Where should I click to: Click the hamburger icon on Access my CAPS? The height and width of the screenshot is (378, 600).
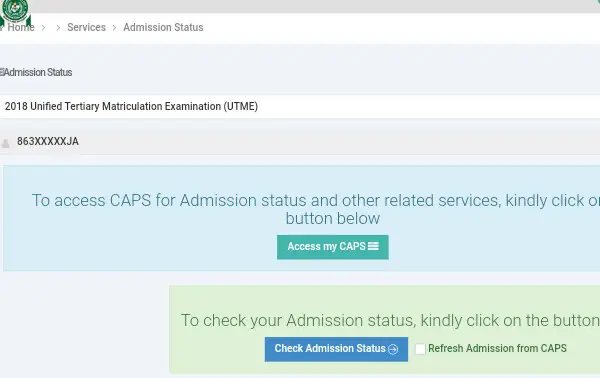373,246
